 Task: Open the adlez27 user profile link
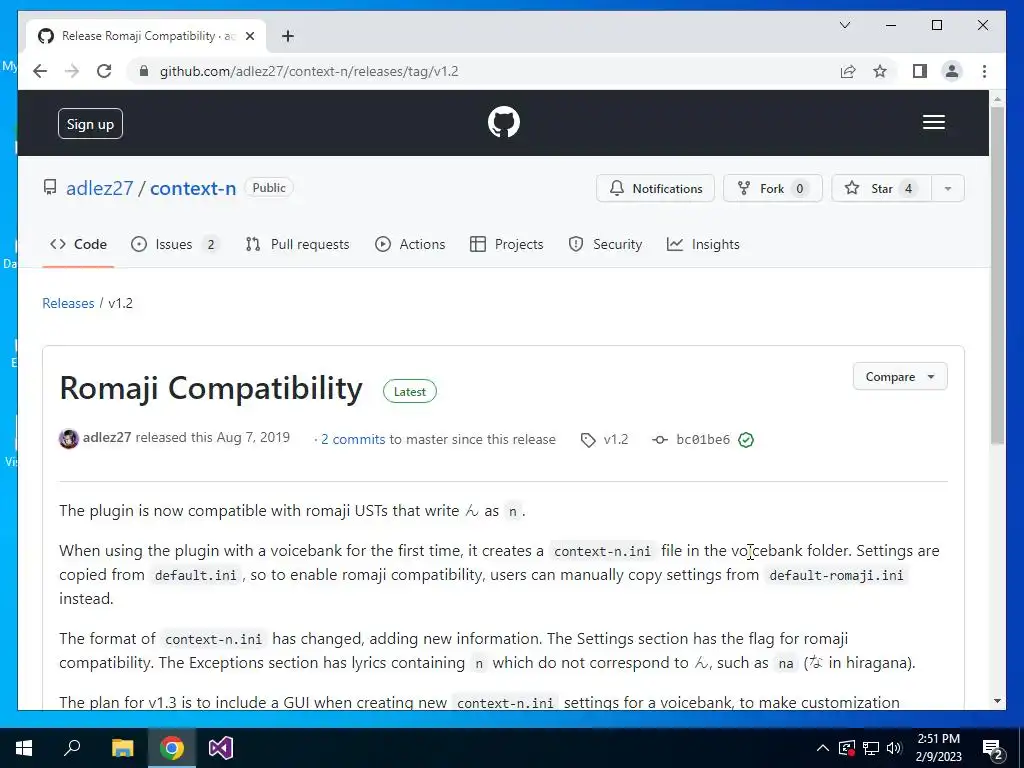pos(99,188)
